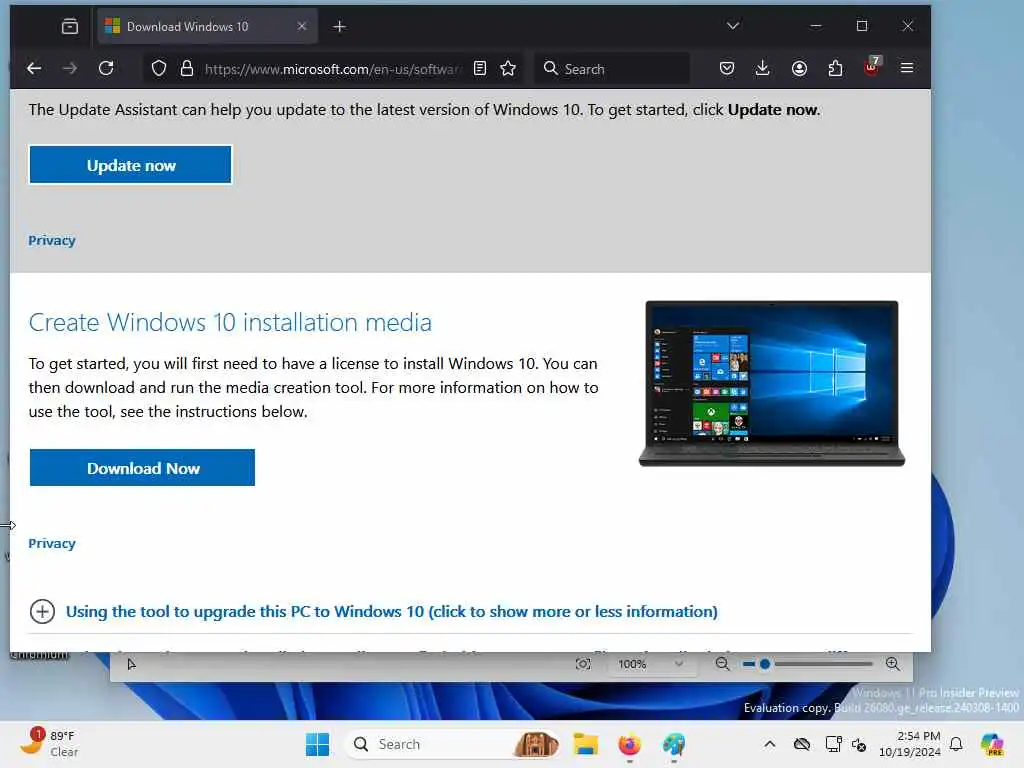List all tabs with the chevron
This screenshot has width=1024, height=768.
point(733,25)
